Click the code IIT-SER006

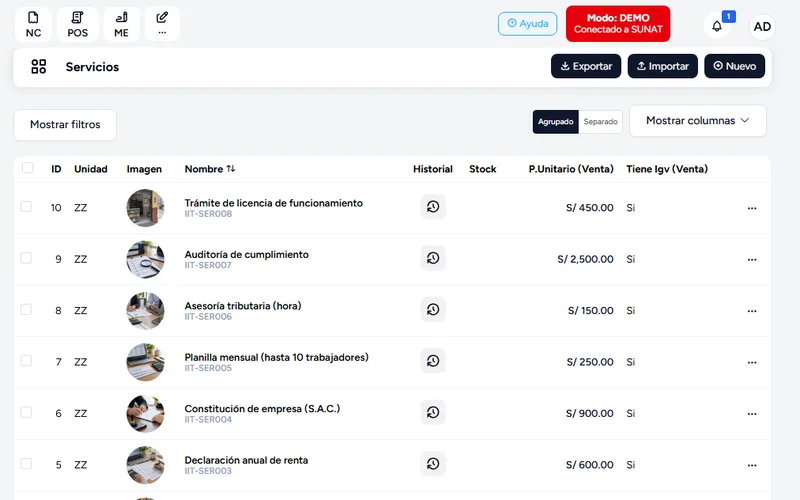208,317
